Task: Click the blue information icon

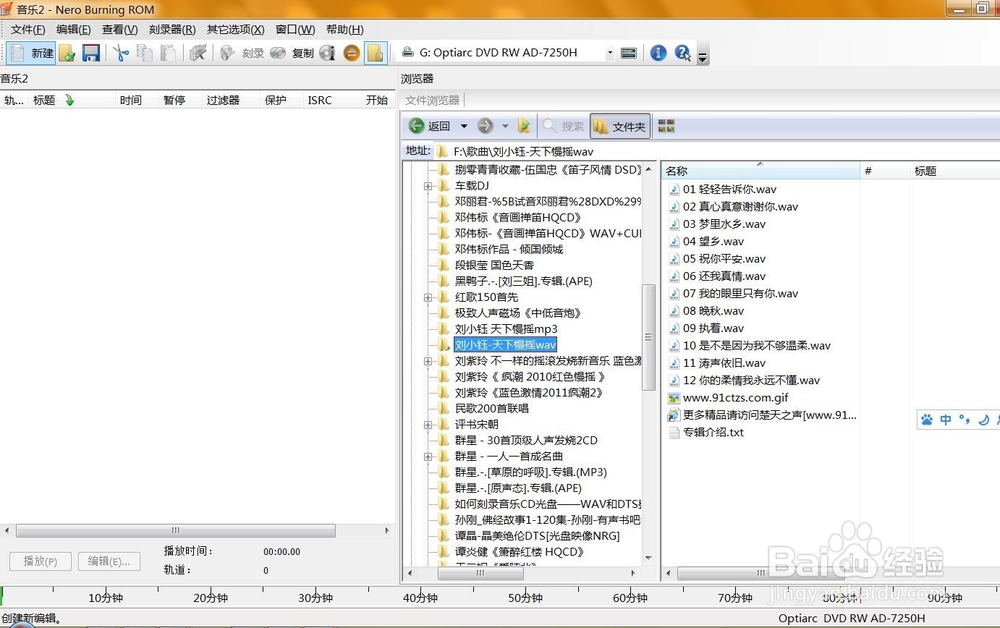Action: click(658, 53)
